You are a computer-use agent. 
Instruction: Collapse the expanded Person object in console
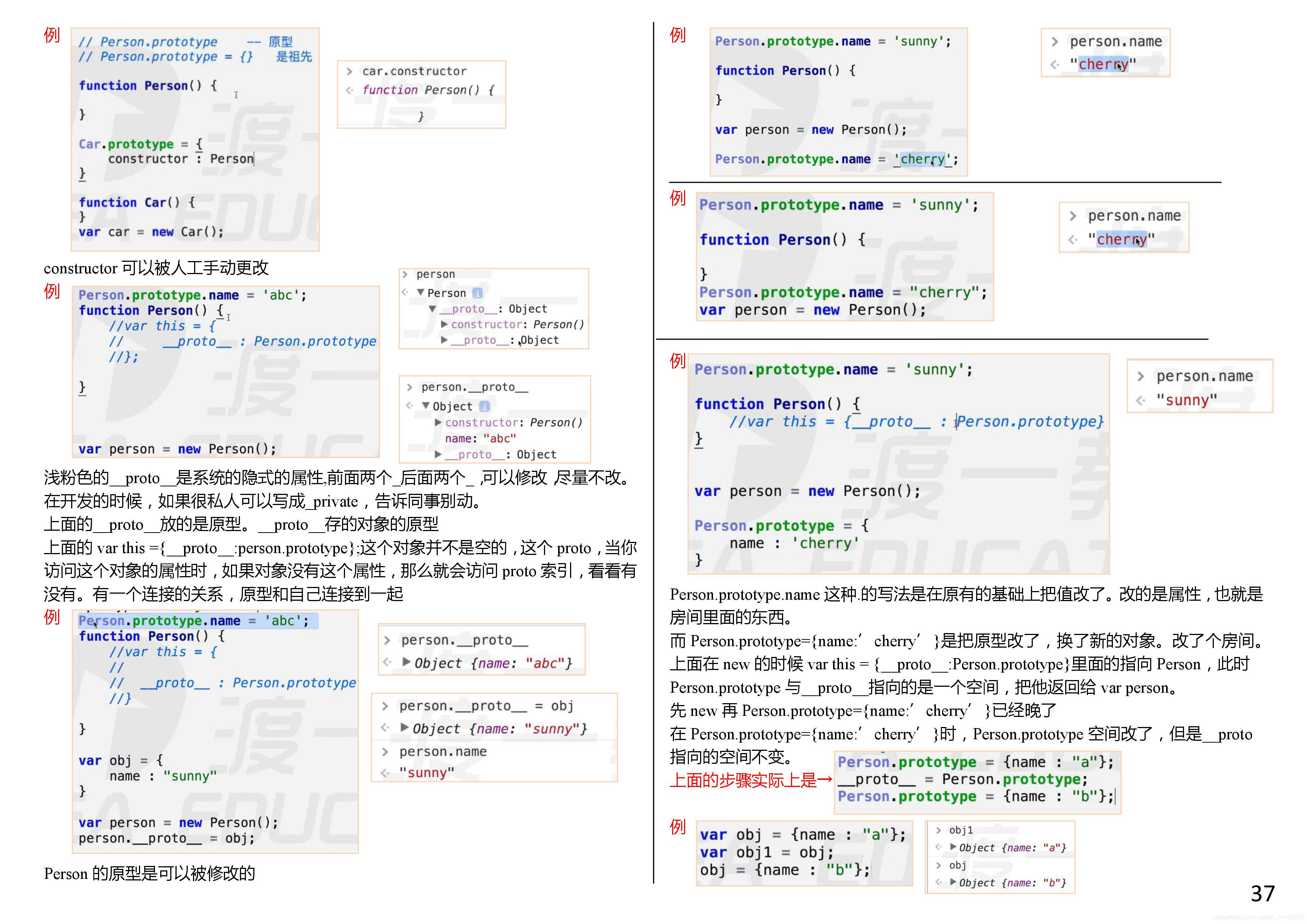(421, 292)
